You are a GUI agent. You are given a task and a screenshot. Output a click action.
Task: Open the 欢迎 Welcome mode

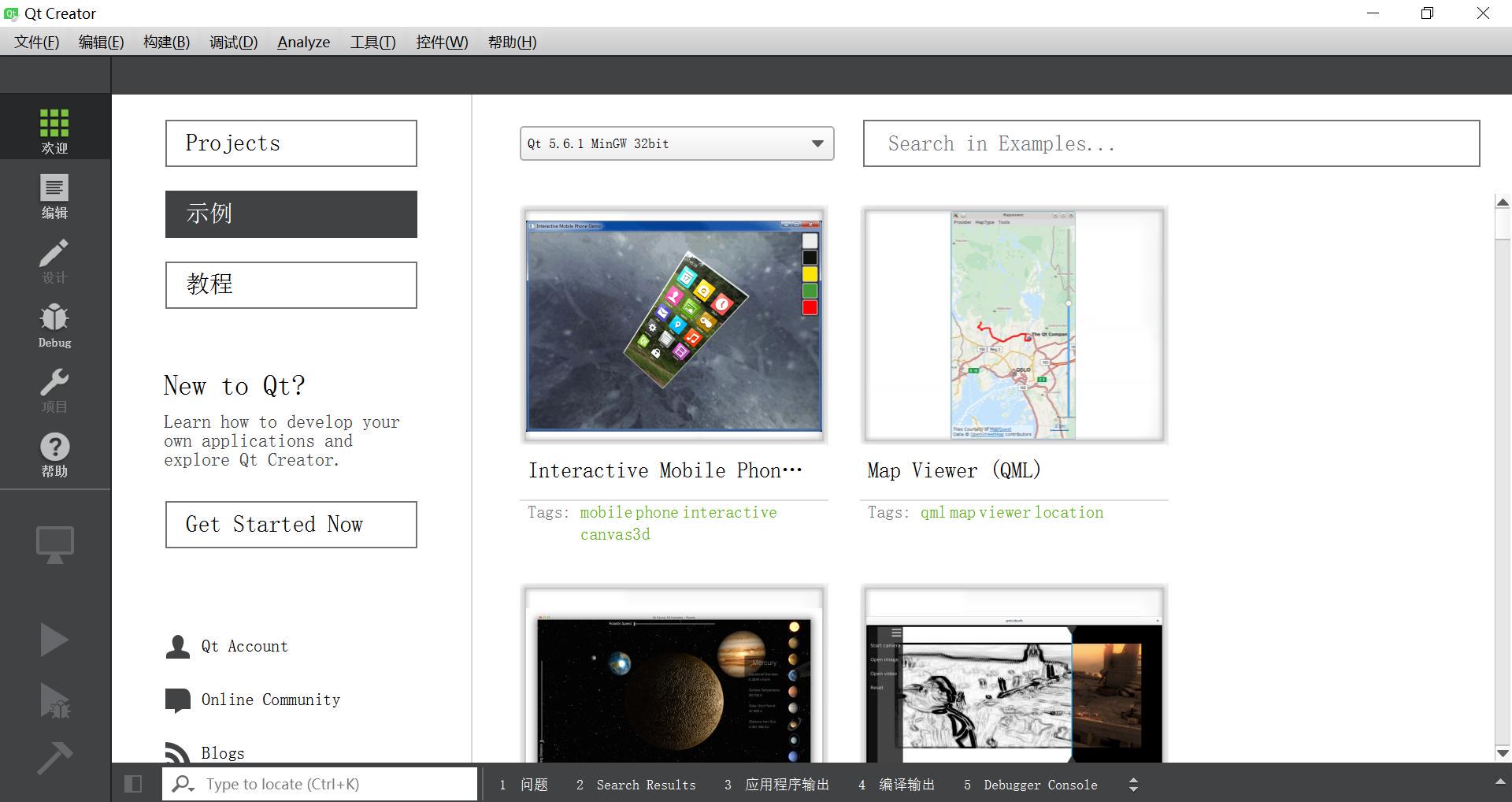[x=54, y=127]
